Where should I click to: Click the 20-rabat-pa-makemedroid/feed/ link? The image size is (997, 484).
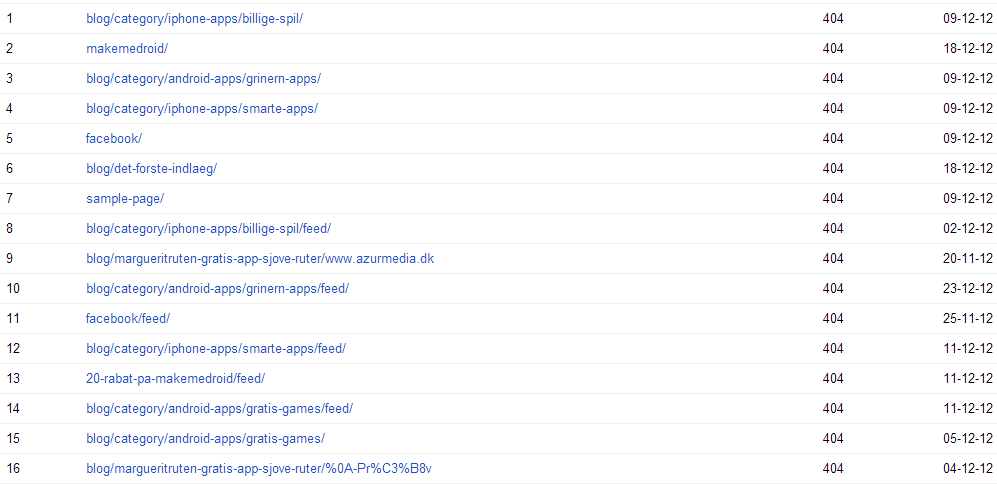(175, 378)
